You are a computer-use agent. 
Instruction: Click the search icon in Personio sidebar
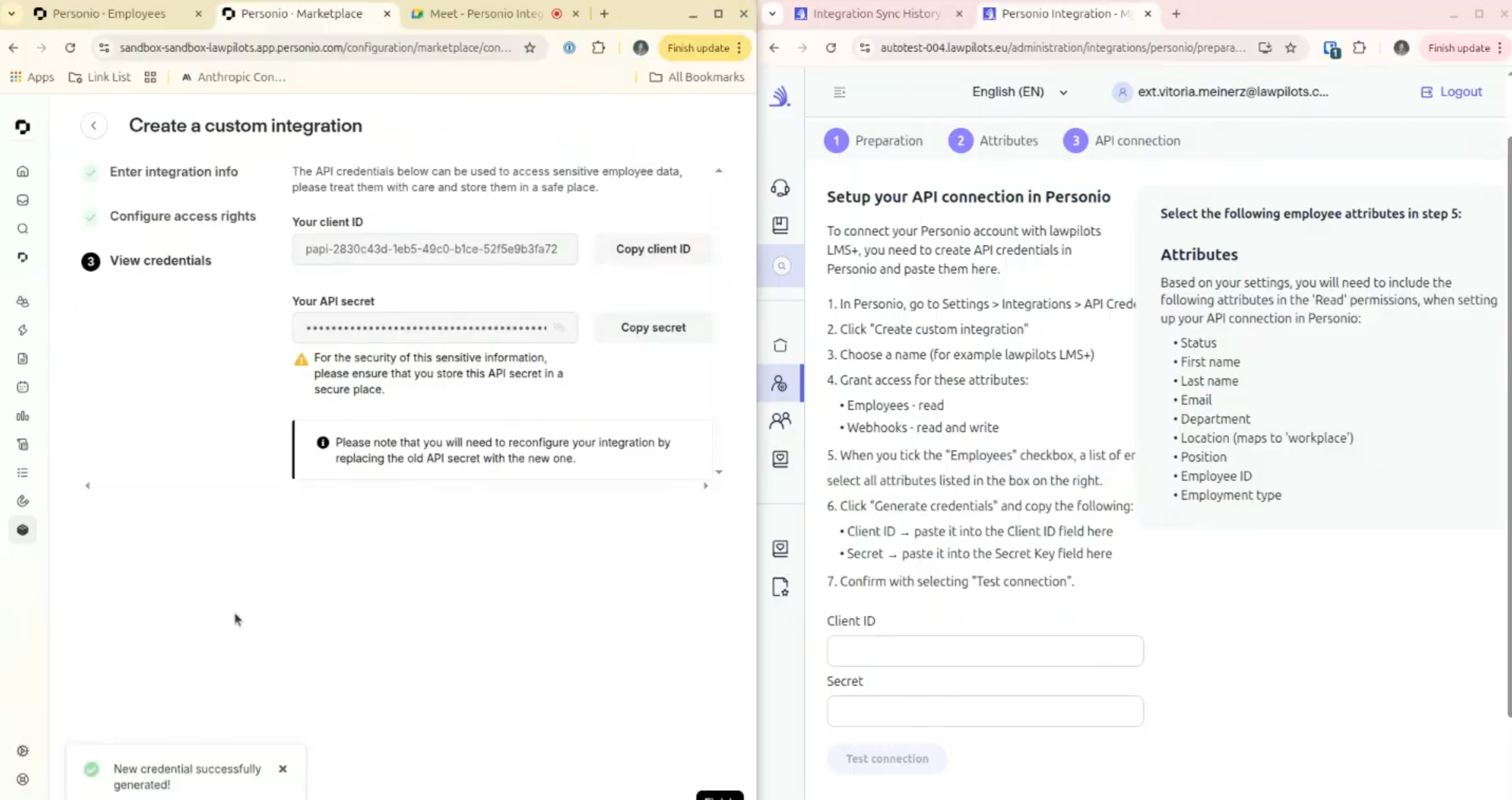pyautogui.click(x=22, y=229)
